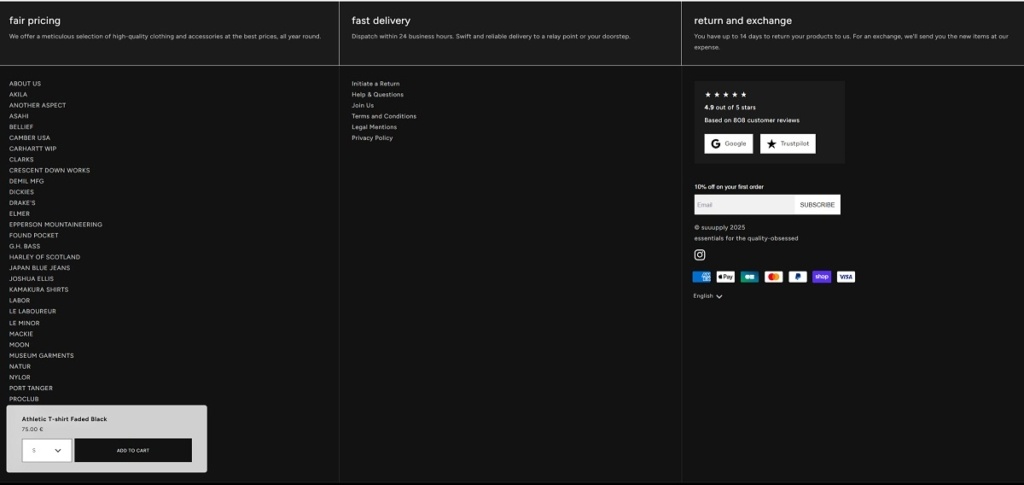Open the Instagram profile icon

(x=700, y=255)
